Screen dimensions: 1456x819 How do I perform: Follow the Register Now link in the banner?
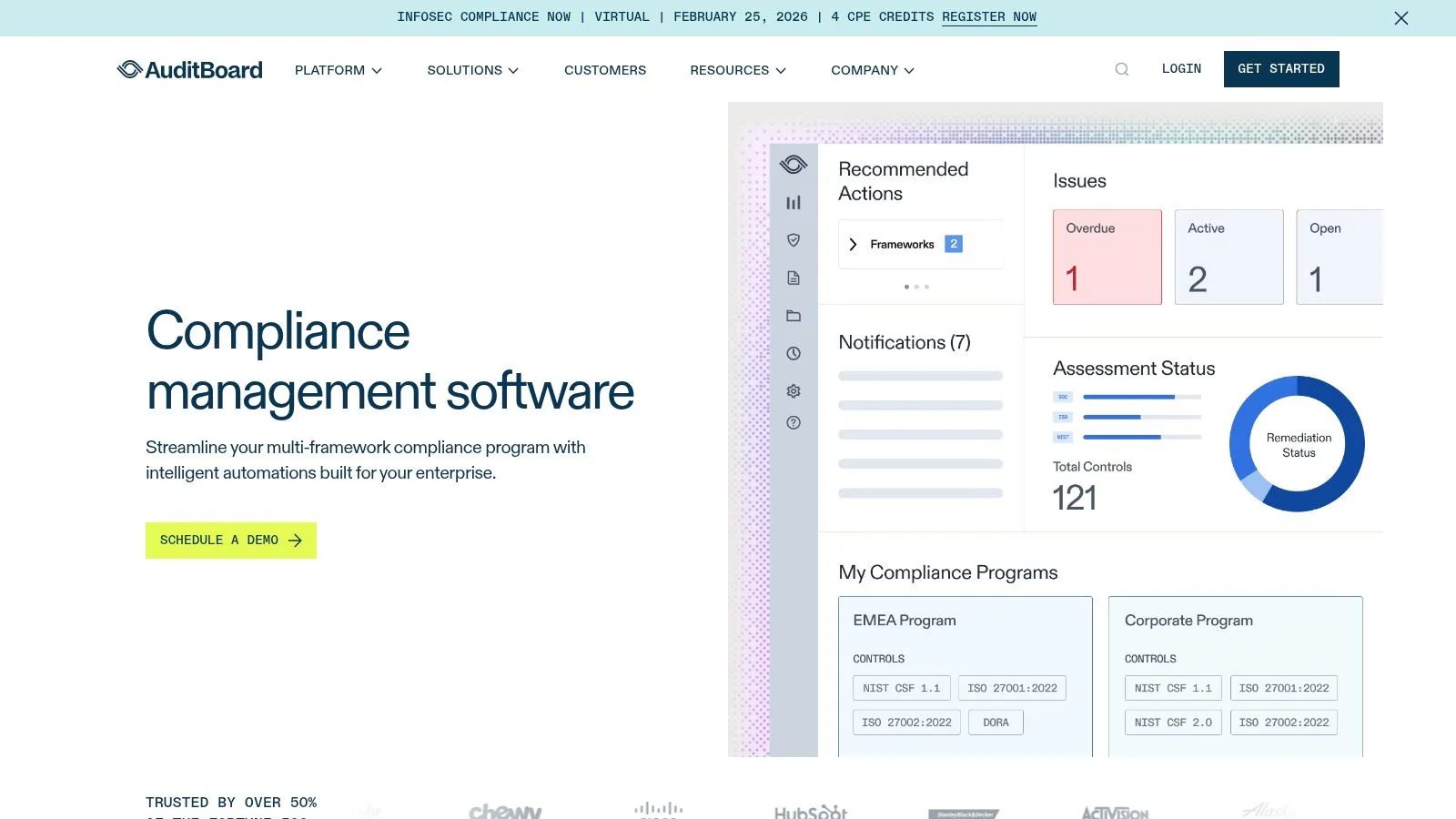click(x=988, y=16)
